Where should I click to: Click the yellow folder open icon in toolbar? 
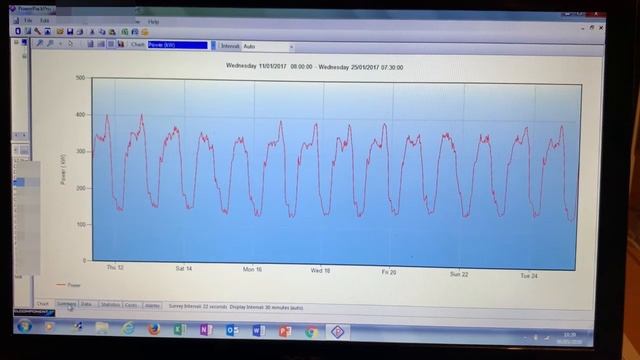[x=60, y=31]
